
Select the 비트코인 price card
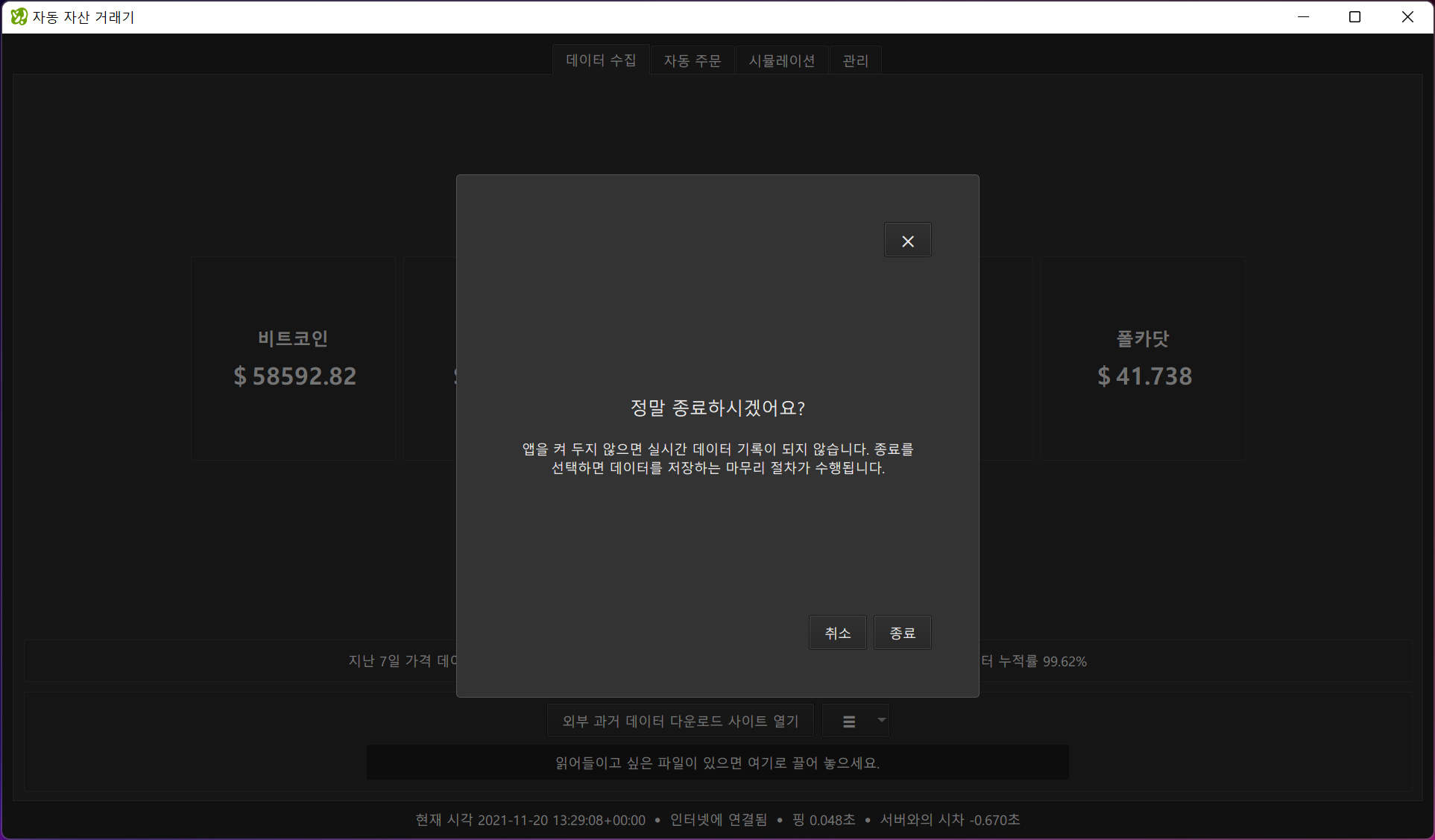coord(294,359)
